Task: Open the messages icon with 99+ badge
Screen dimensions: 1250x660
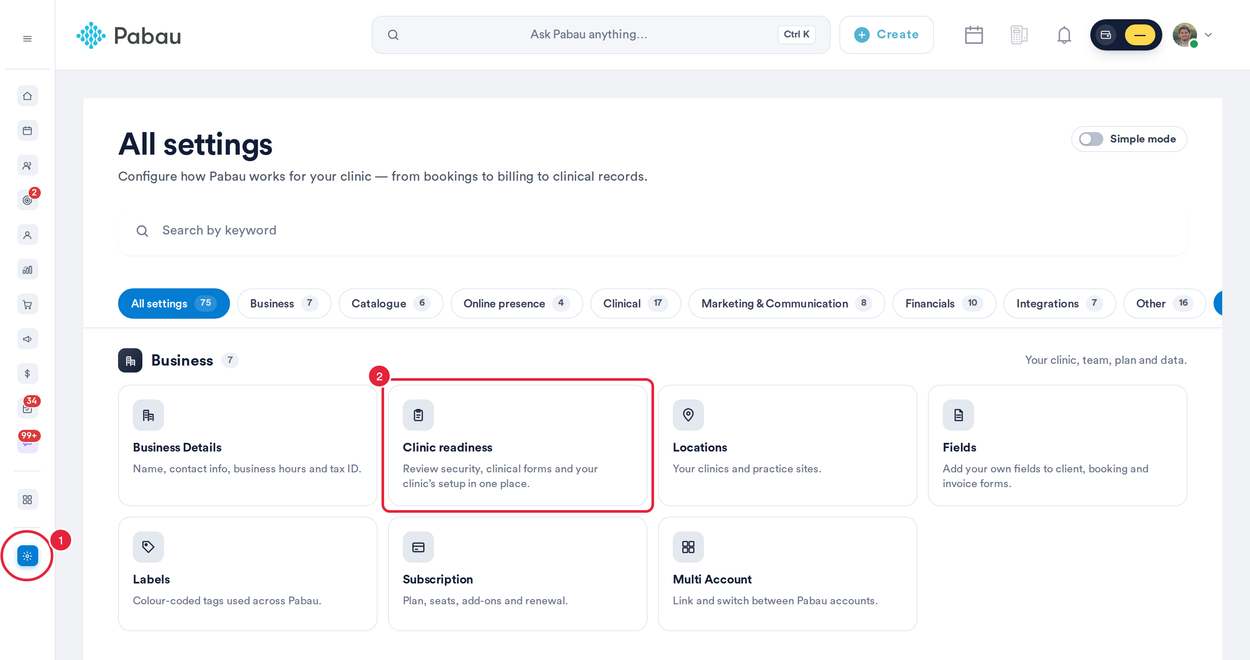Action: pos(27,442)
